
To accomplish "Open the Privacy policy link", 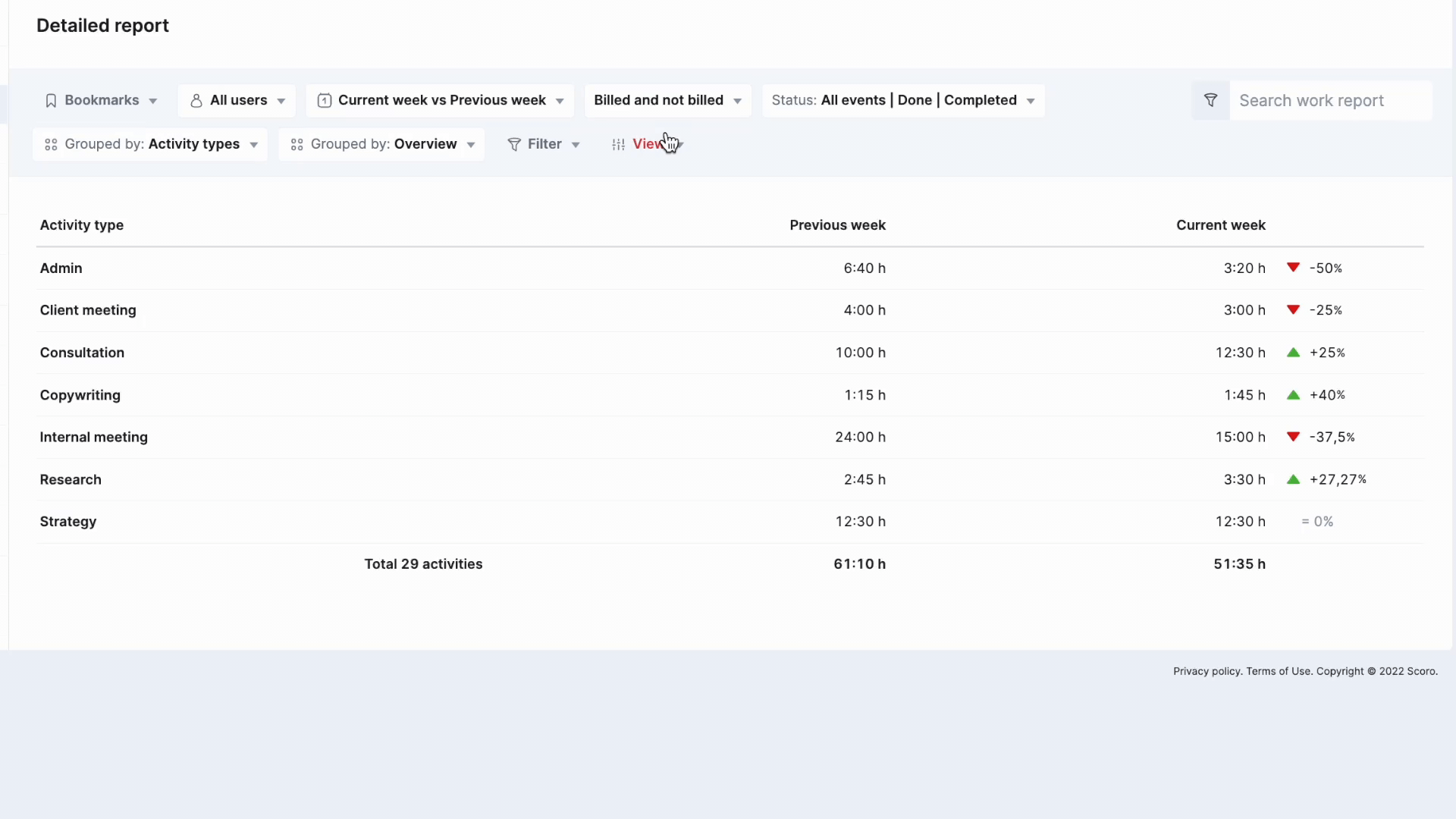I will (x=1207, y=671).
